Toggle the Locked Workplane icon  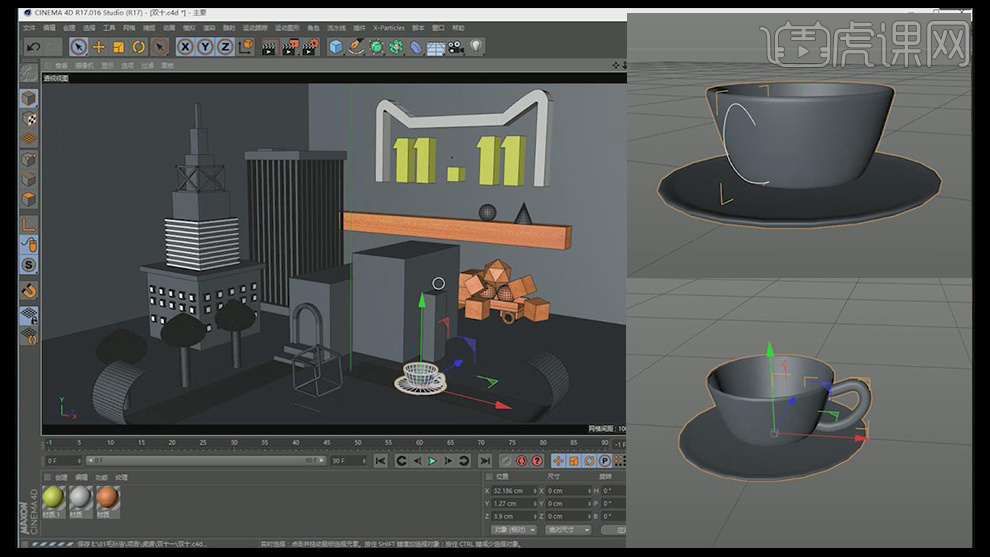(29, 314)
